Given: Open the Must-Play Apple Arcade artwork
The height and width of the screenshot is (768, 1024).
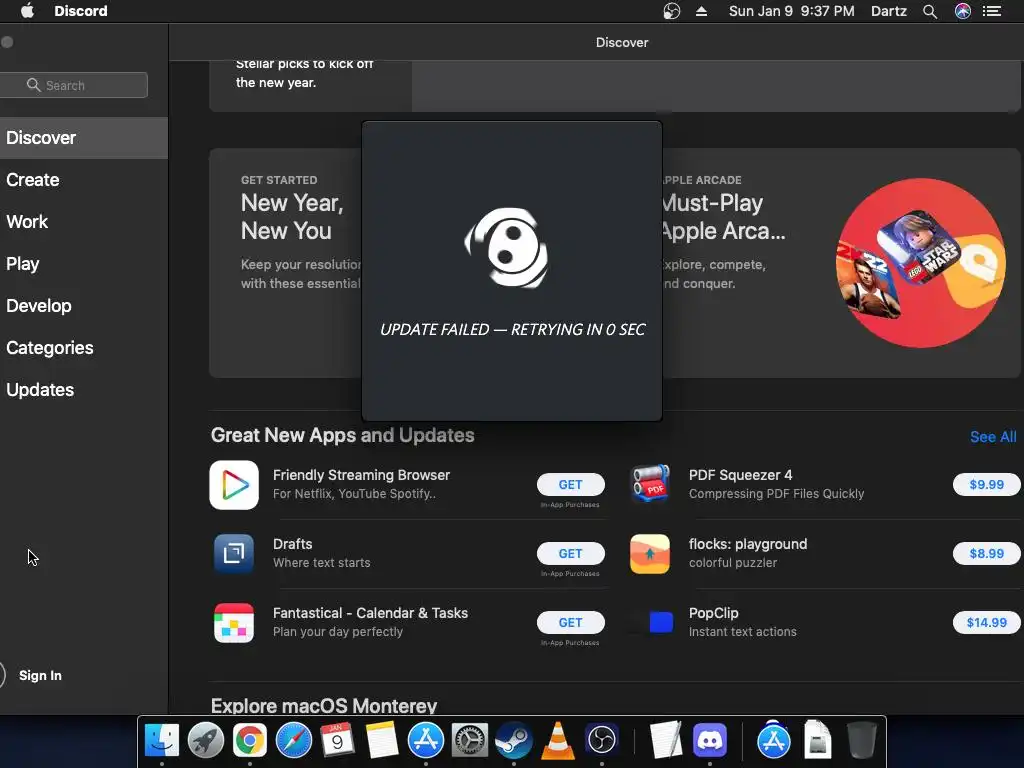Looking at the screenshot, I should (921, 263).
